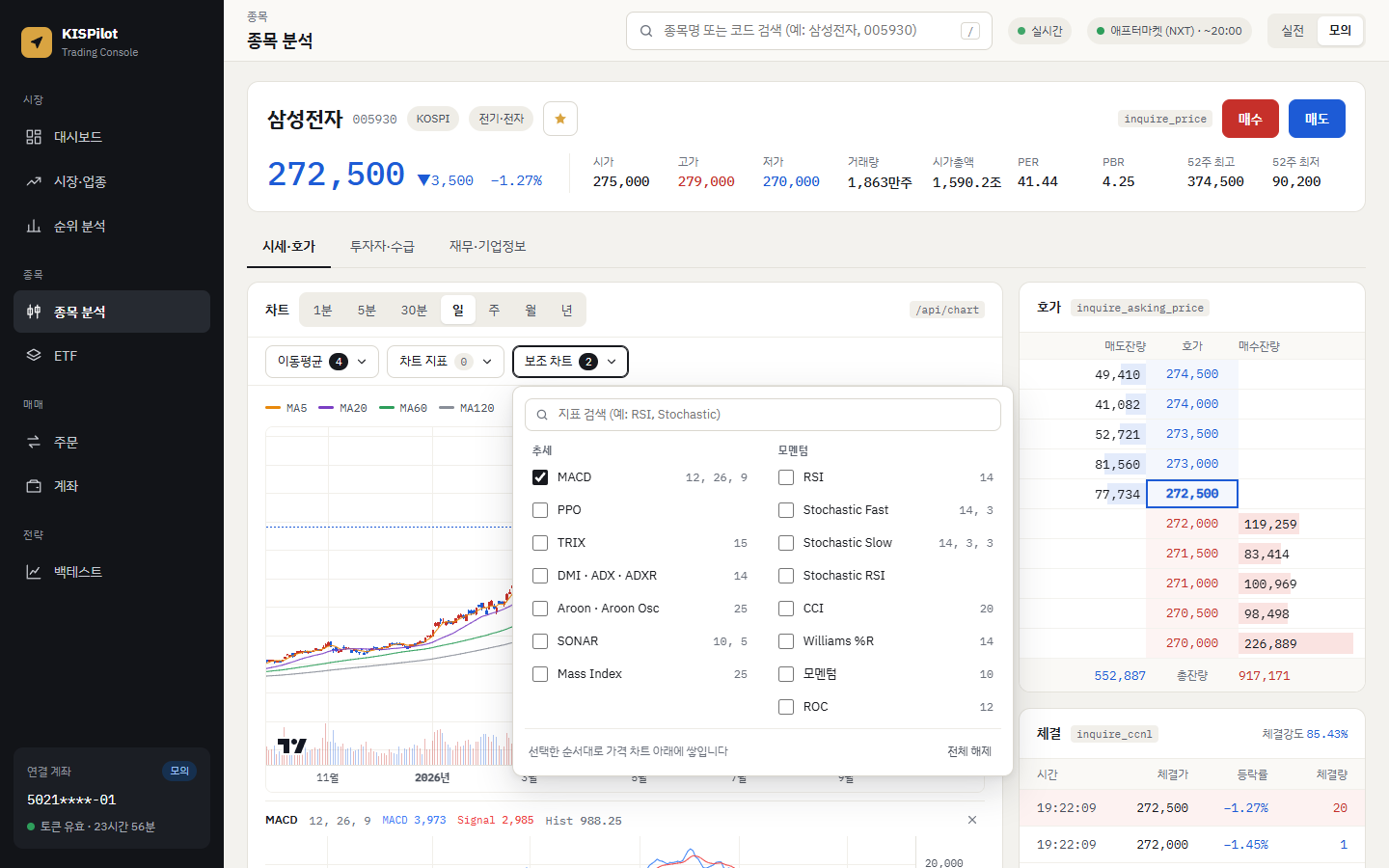Image resolution: width=1389 pixels, height=868 pixels.
Task: Select the 272,500 price in 호가 table
Action: [1192, 494]
